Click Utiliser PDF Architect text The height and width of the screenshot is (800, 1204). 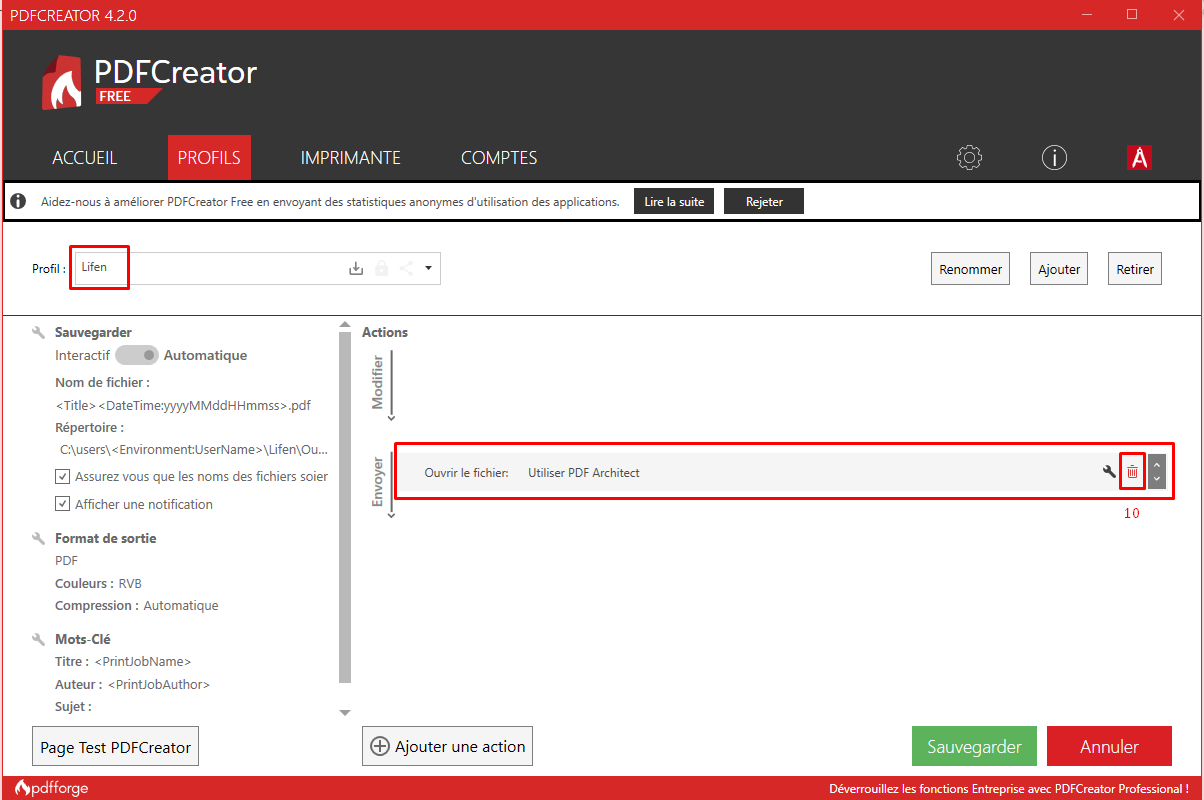584,472
